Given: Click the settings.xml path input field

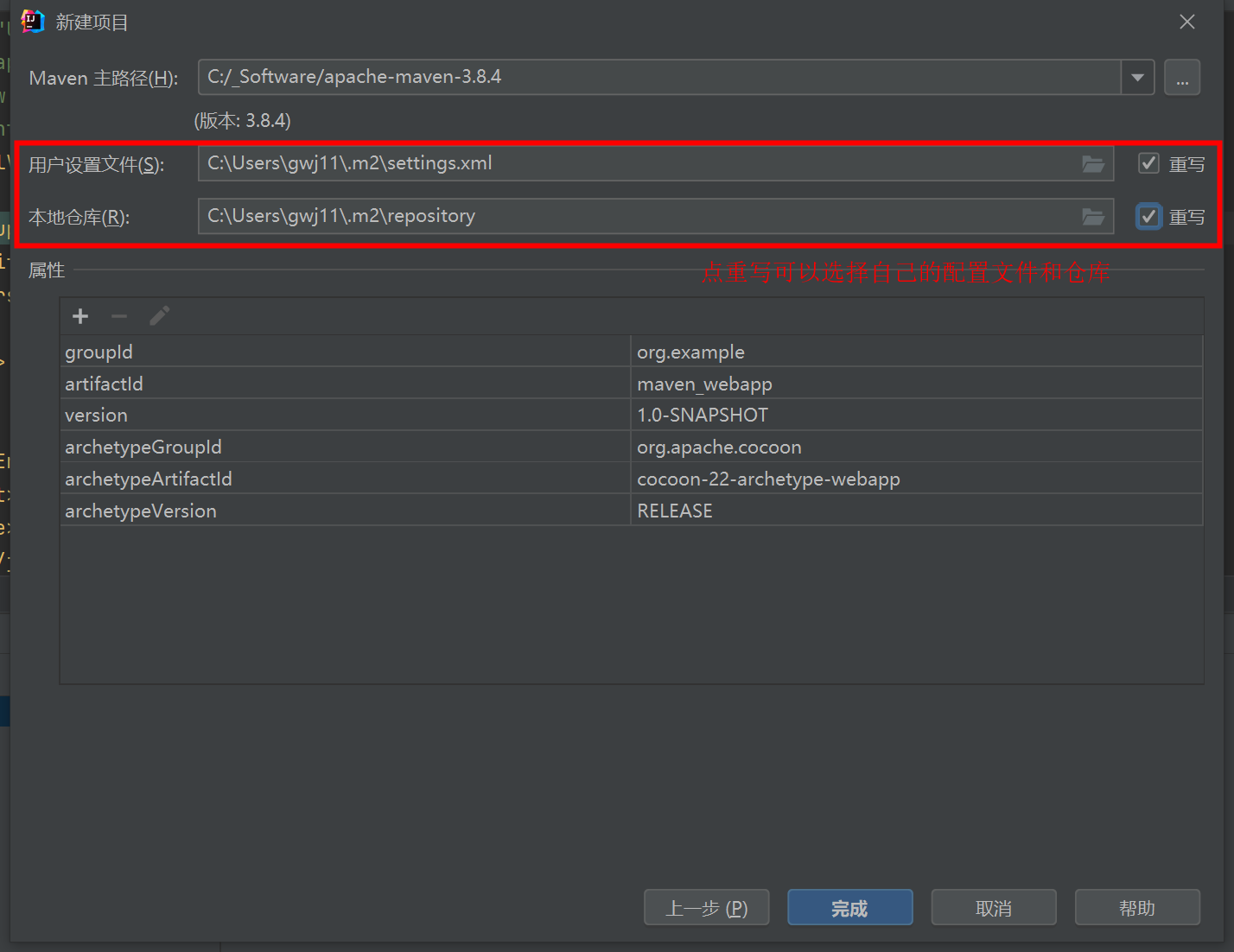Looking at the screenshot, I should 655,163.
